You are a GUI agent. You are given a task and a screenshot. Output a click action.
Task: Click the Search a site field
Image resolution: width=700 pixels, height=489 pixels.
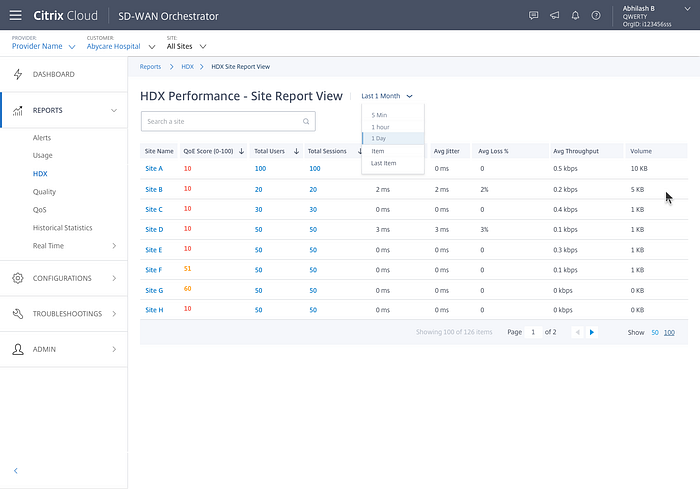pos(228,121)
